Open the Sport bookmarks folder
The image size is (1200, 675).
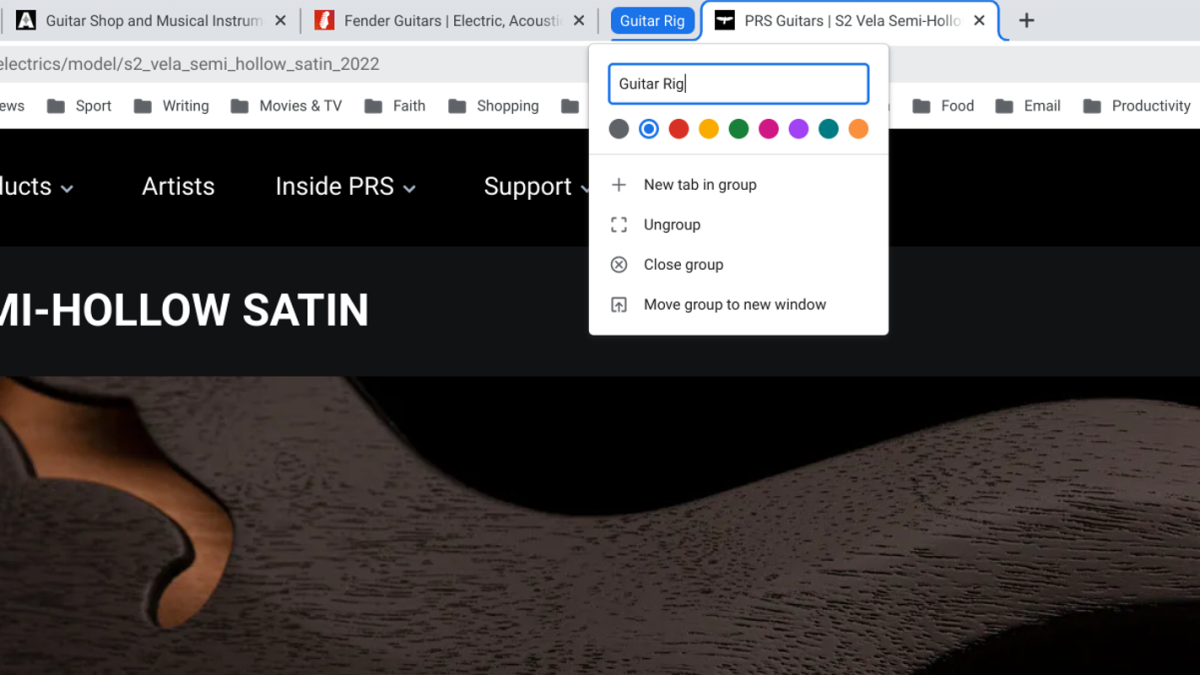coord(79,106)
